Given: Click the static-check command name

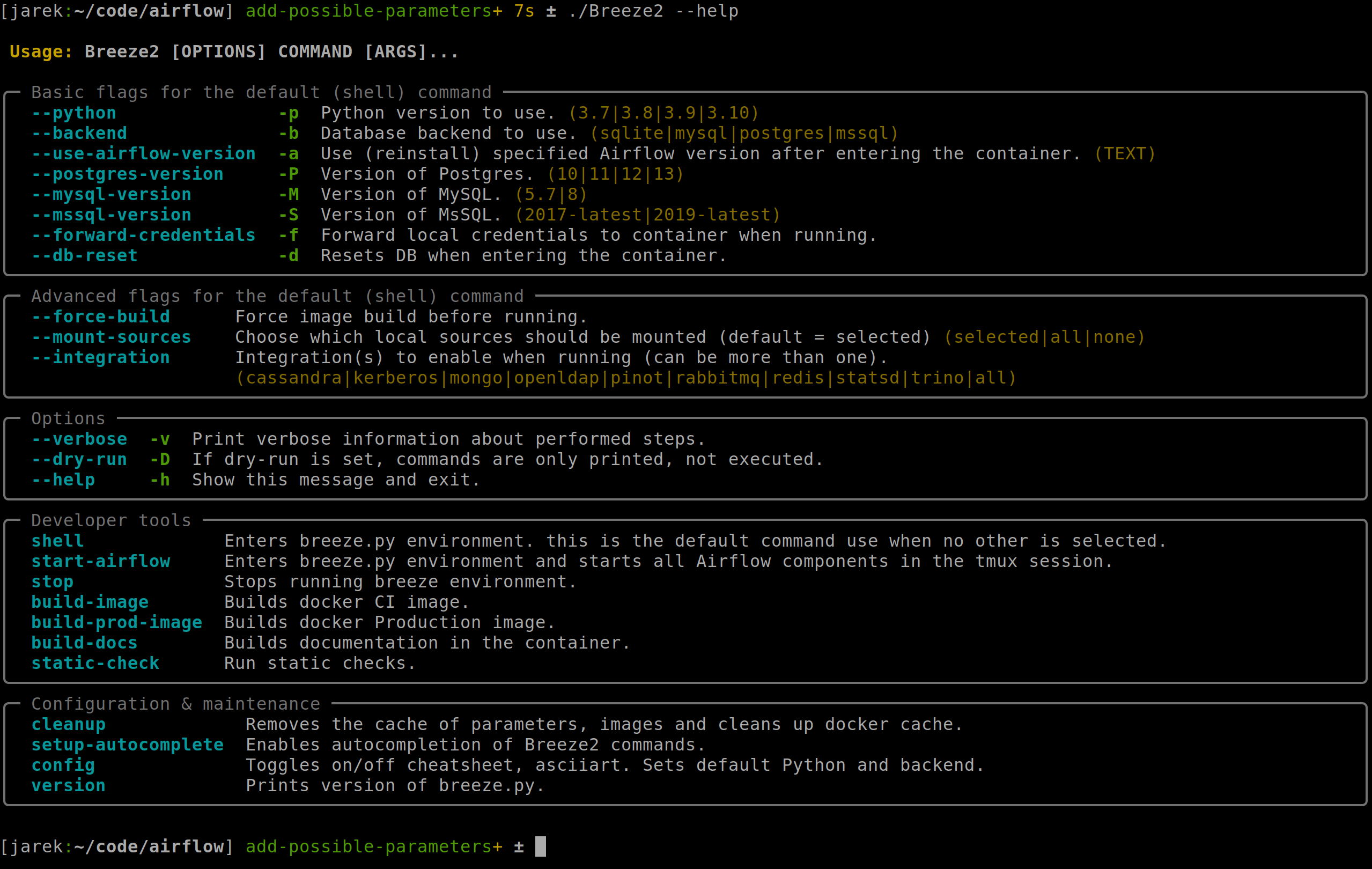Looking at the screenshot, I should click(x=95, y=664).
